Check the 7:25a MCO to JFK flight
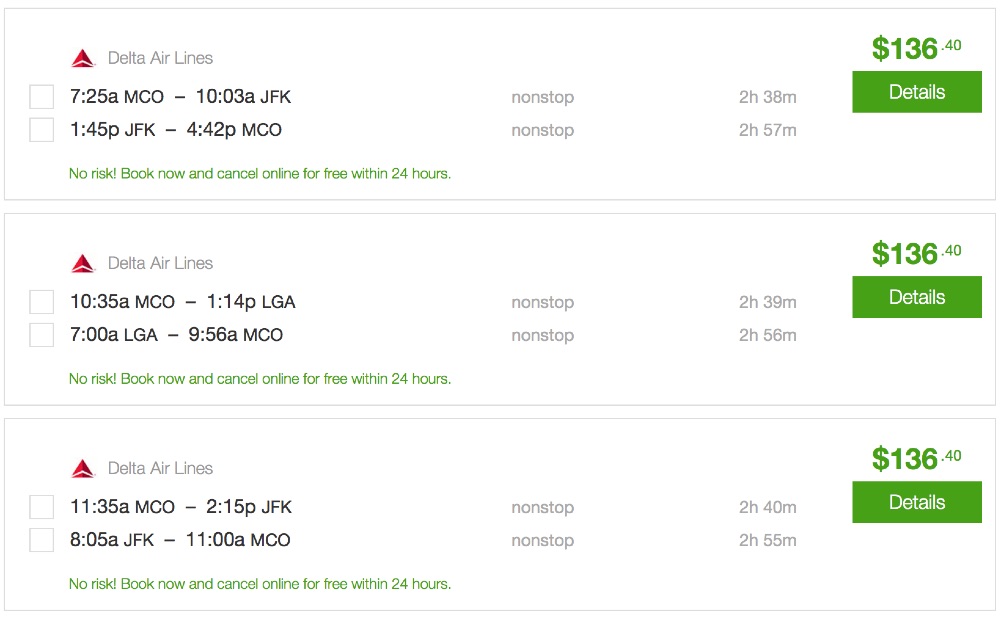Viewport: 1000px width, 617px height. pos(41,97)
